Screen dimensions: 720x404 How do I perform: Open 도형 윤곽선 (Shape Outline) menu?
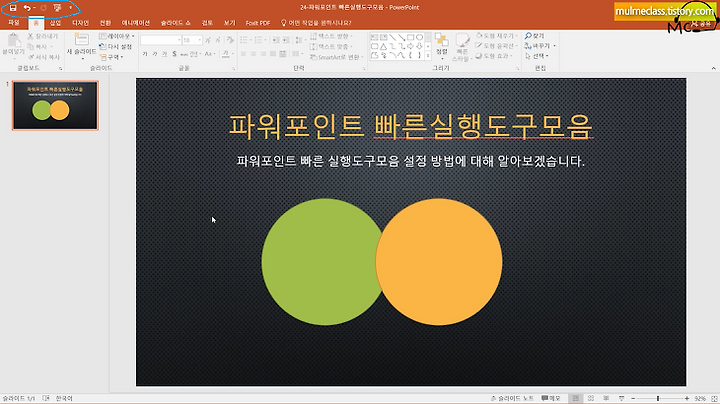click(496, 46)
